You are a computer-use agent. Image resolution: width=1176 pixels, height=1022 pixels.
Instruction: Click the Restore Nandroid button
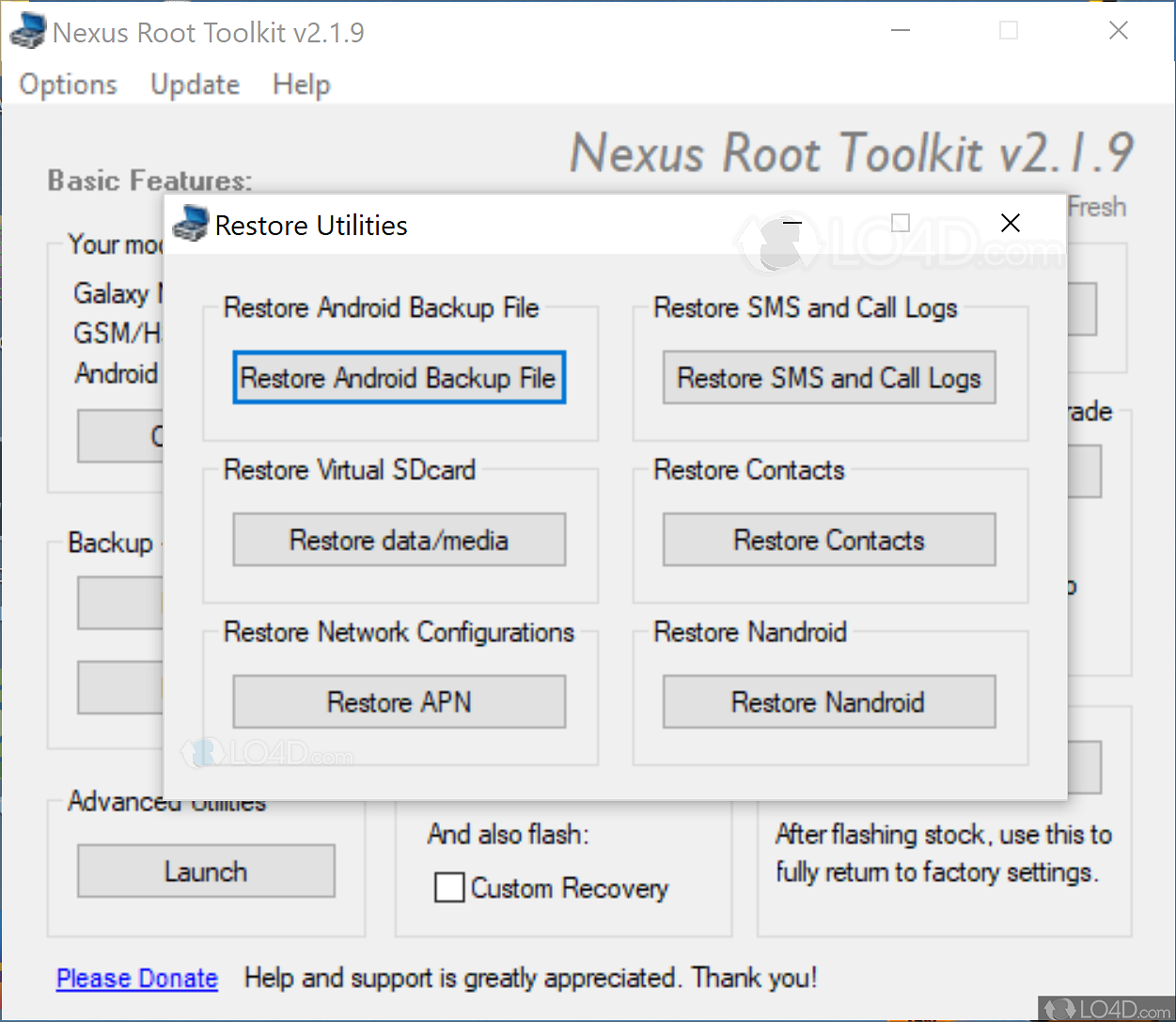(x=829, y=701)
